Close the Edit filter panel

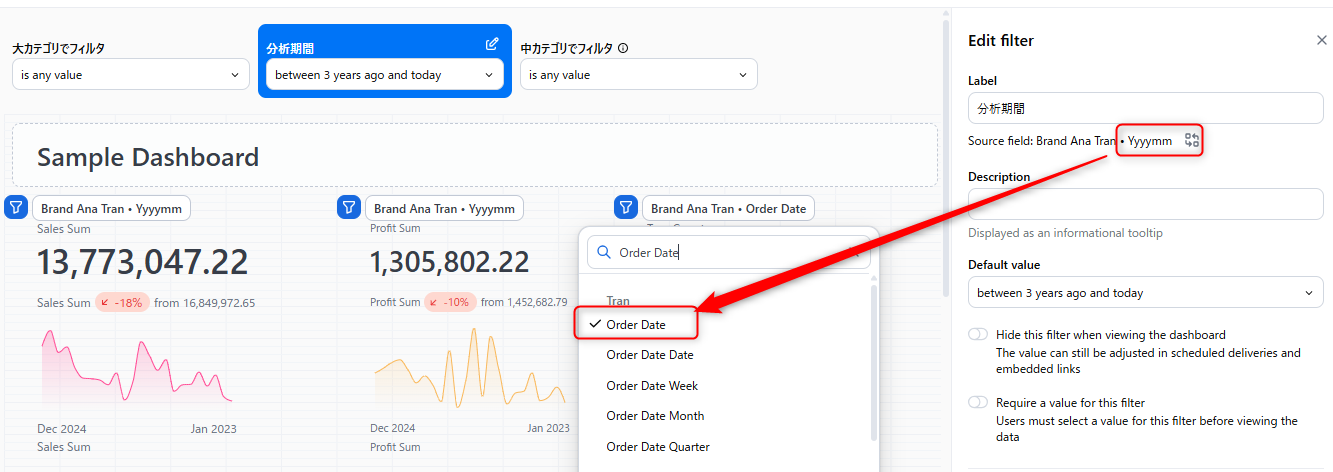click(1321, 41)
